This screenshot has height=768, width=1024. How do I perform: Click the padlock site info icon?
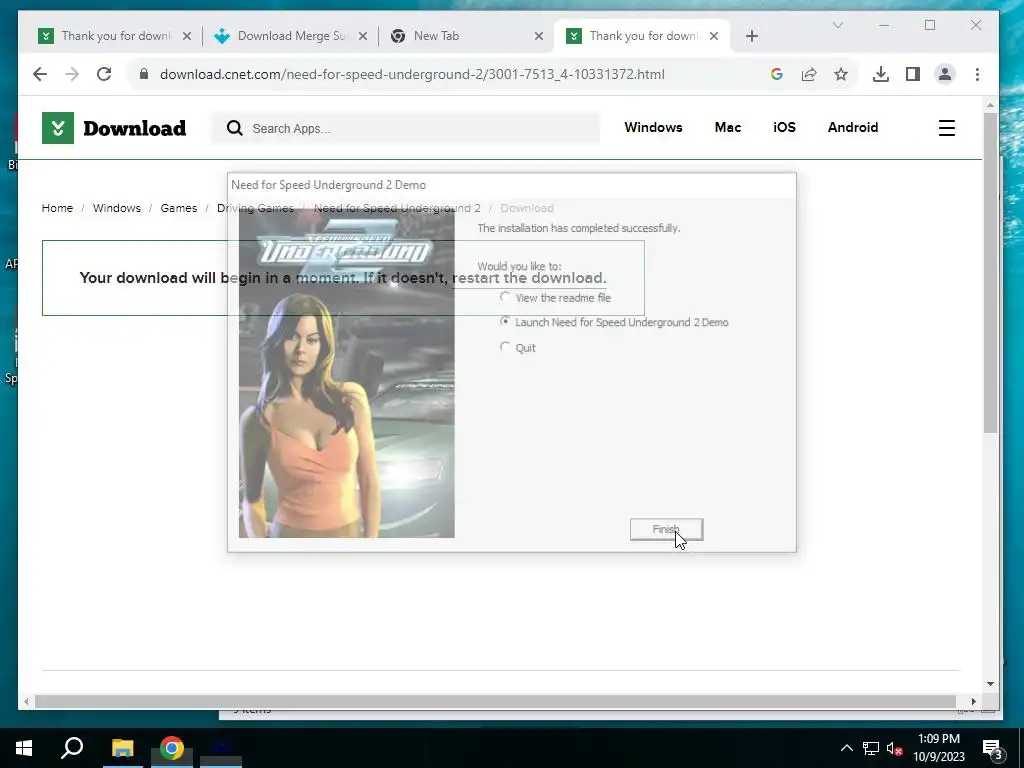(144, 74)
